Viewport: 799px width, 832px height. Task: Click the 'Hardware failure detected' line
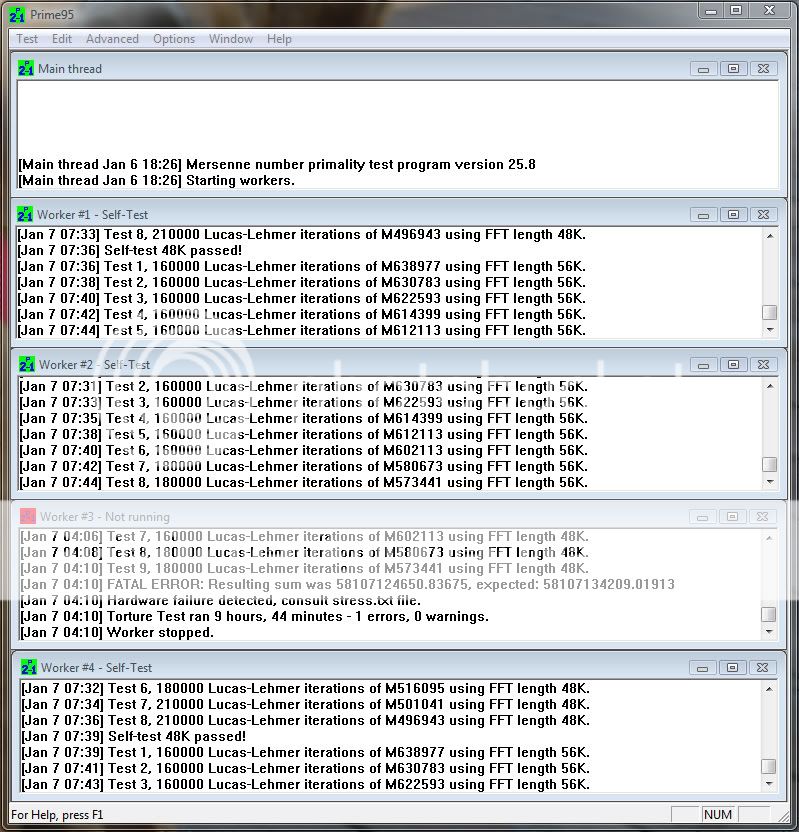[221, 601]
